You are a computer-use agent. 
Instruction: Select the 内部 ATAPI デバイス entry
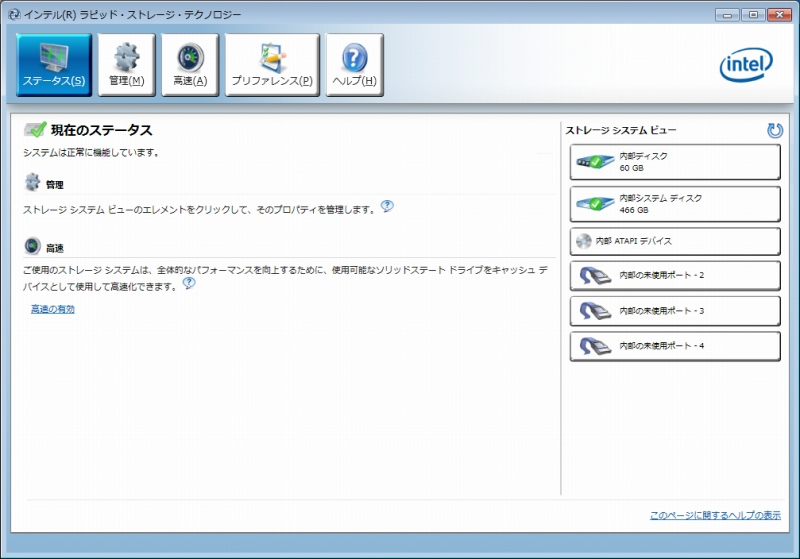(675, 241)
